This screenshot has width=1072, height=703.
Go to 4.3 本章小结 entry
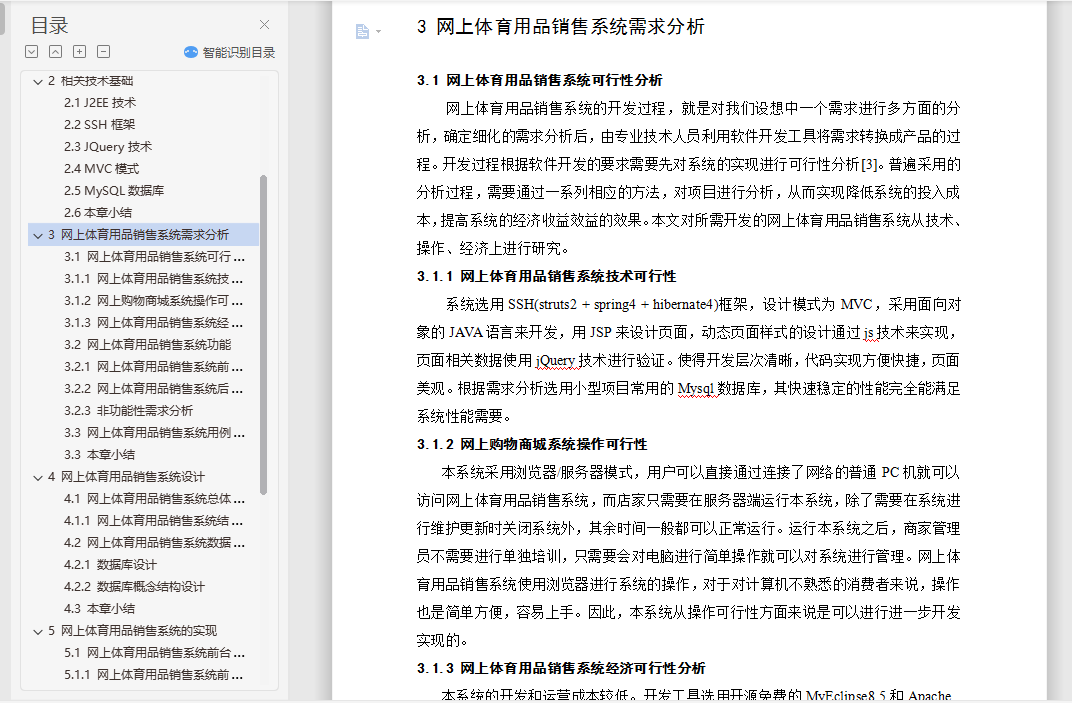[99, 608]
